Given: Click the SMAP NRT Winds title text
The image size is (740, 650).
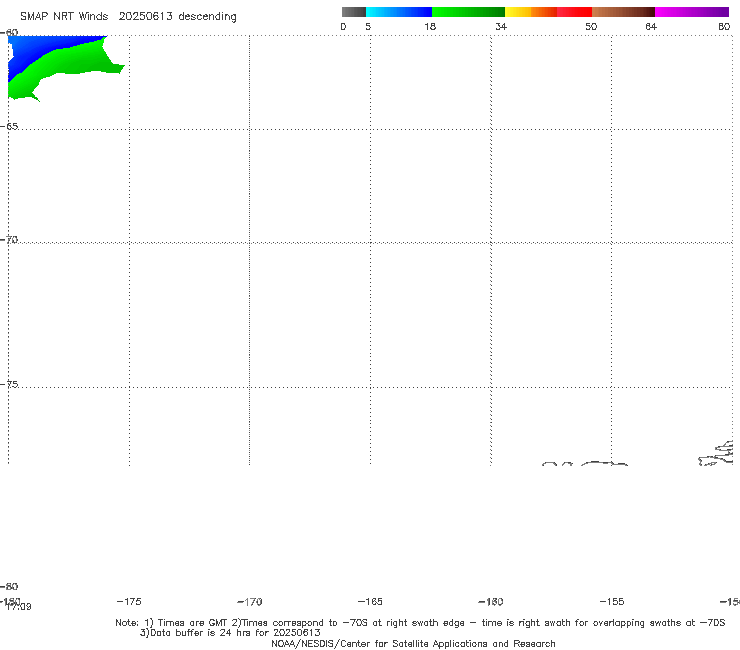Looking at the screenshot, I should click(64, 17).
